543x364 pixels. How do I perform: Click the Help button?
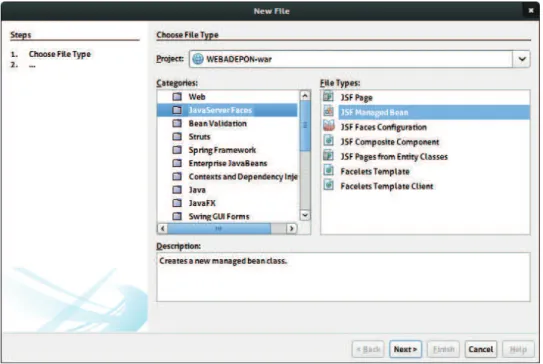[x=518, y=349]
